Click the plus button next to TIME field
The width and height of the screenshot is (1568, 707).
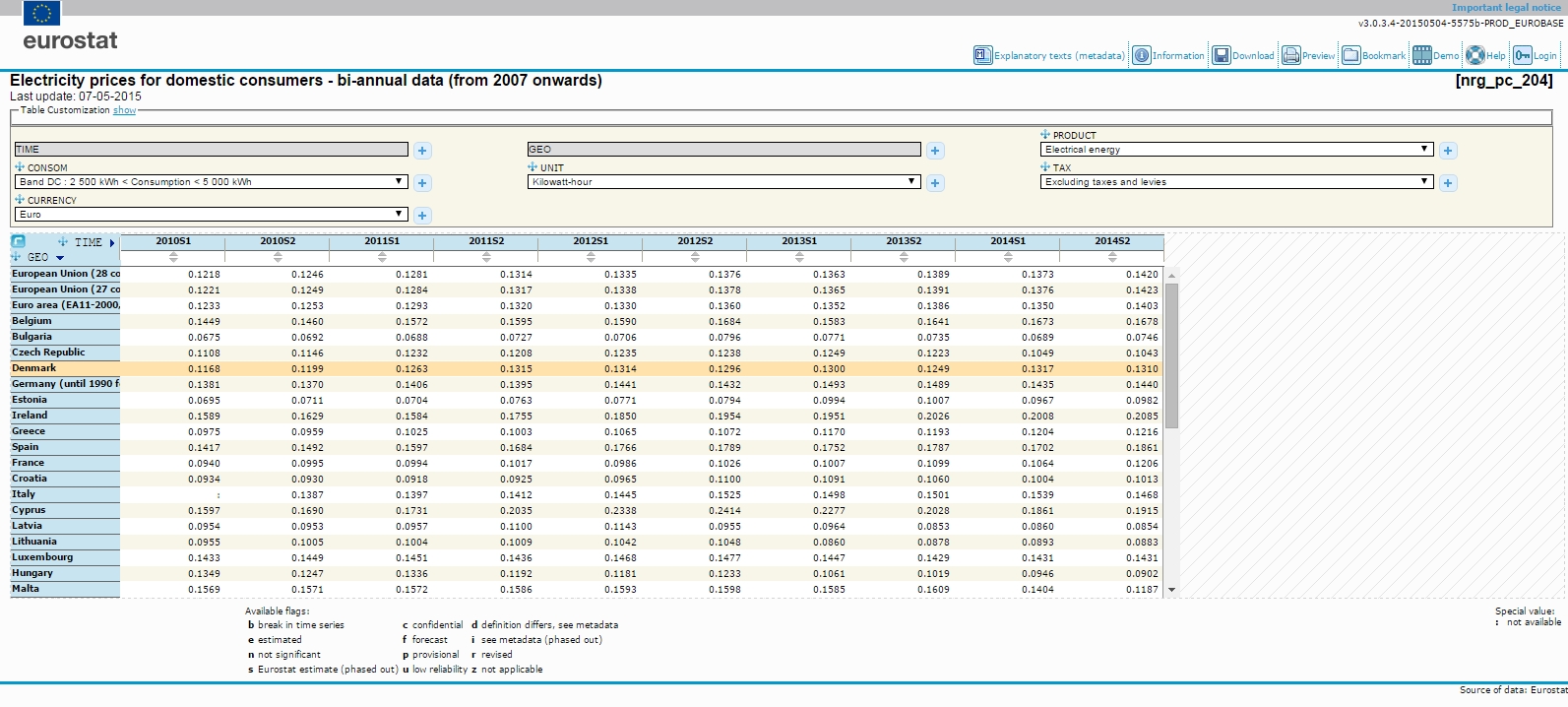422,151
